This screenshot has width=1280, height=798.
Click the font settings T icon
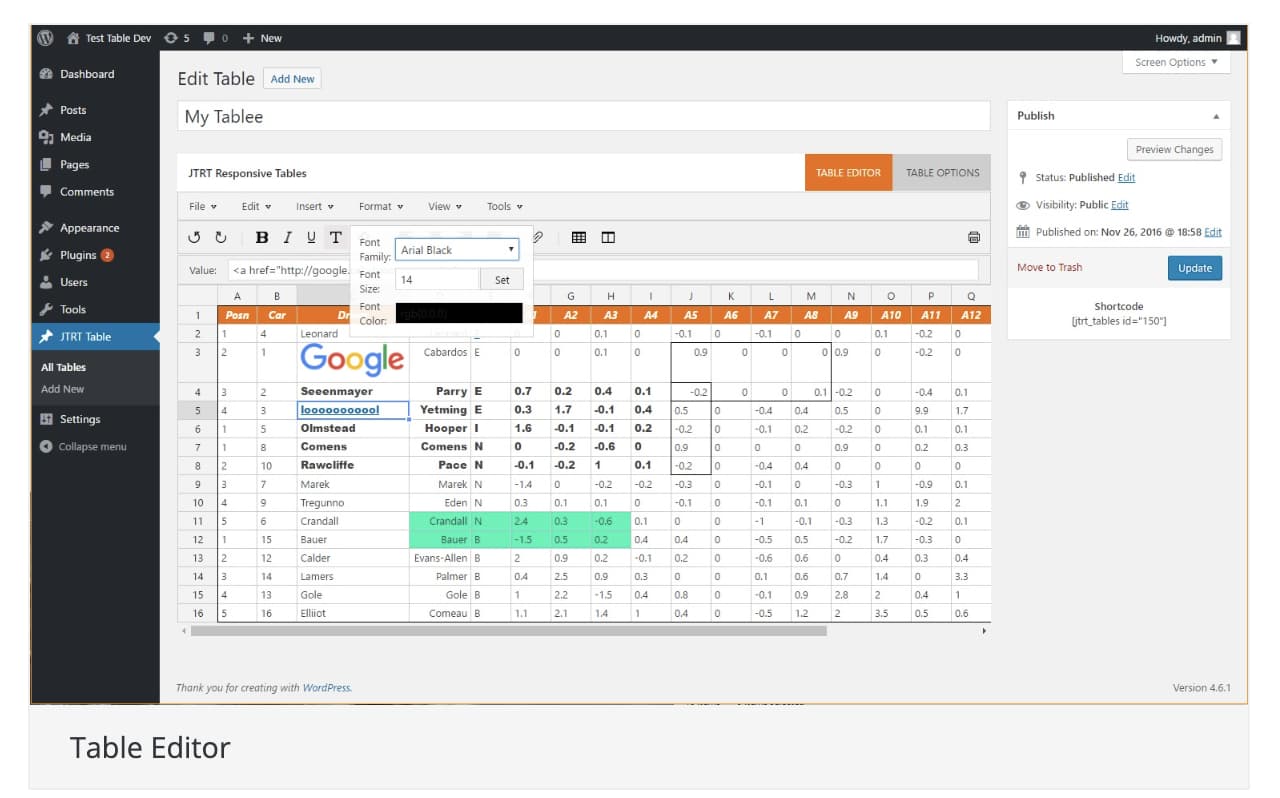[x=336, y=237]
